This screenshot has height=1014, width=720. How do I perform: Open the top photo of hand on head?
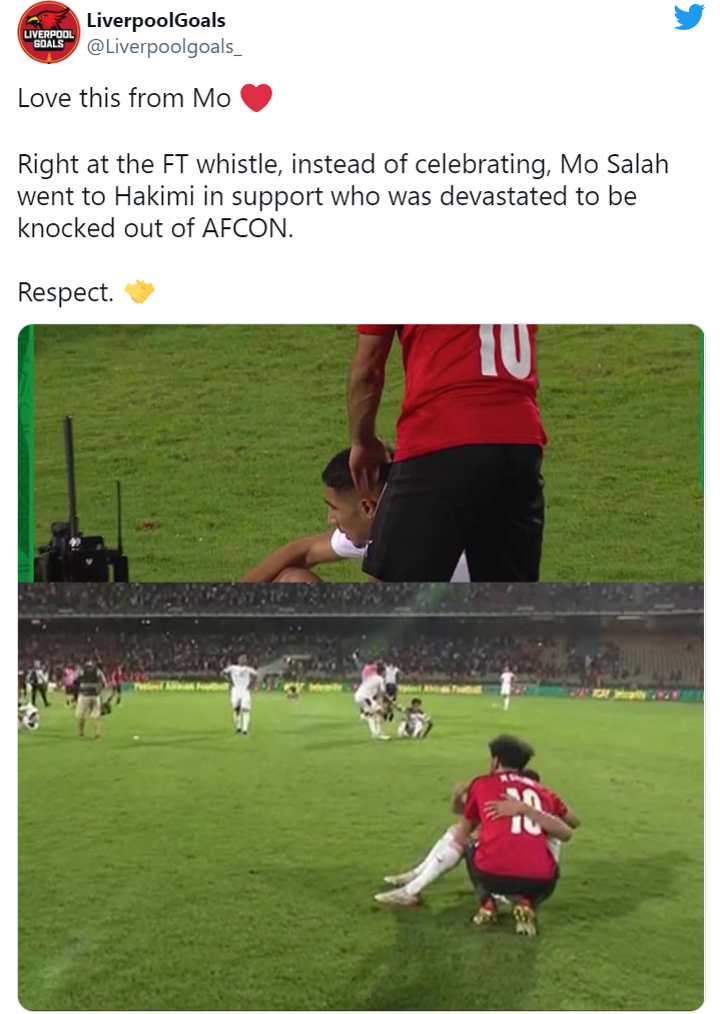pyautogui.click(x=361, y=453)
